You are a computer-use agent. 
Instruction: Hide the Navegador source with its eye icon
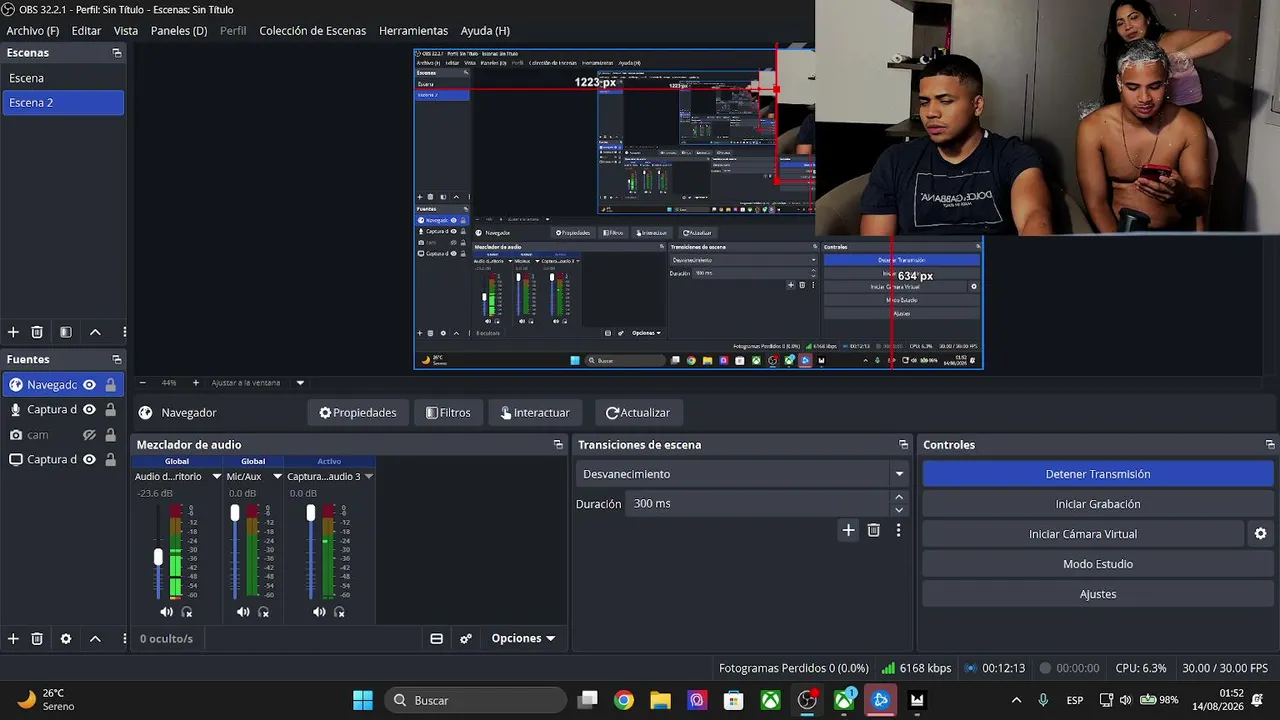click(89, 385)
